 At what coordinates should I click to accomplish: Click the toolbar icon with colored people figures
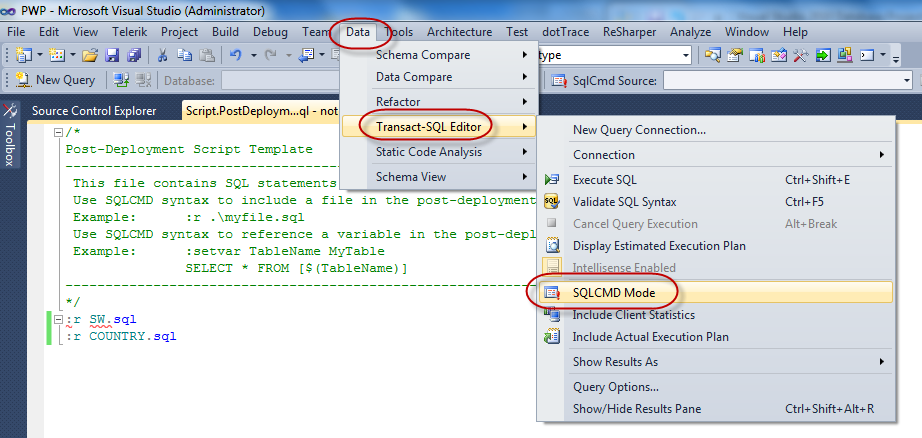point(757,55)
